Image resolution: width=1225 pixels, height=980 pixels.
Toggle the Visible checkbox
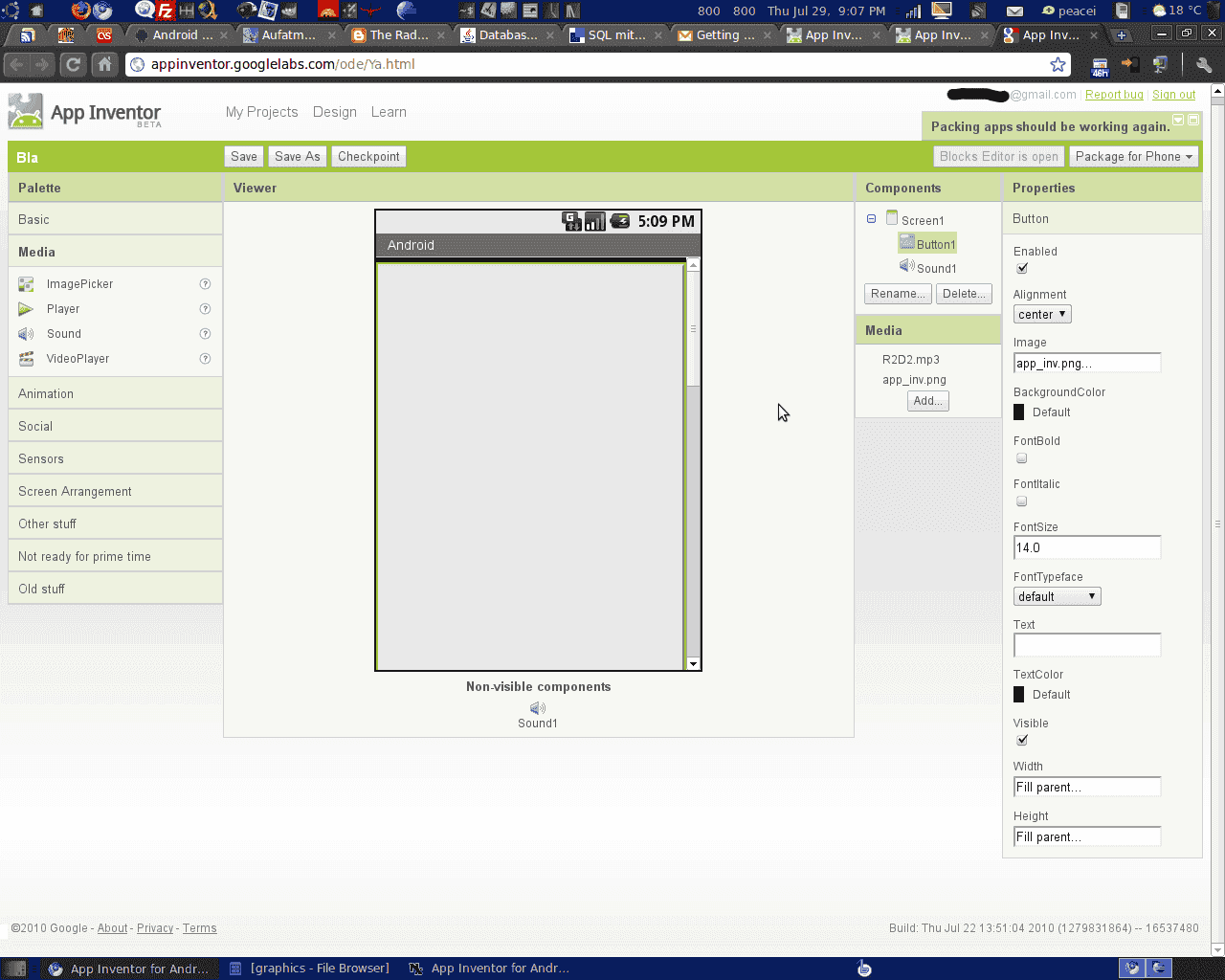(1022, 740)
